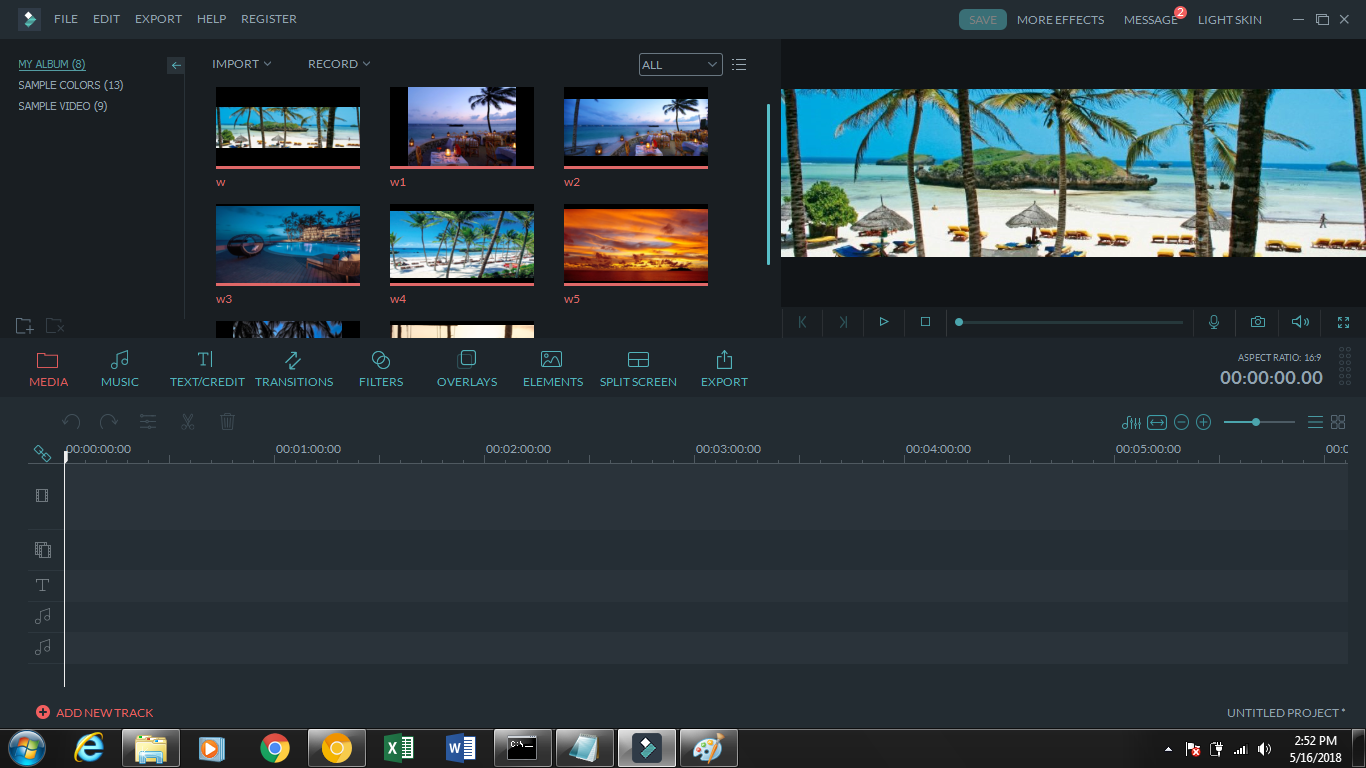The width and height of the screenshot is (1366, 768).
Task: Zoom out the timeline with minus icon
Action: [x=1181, y=422]
